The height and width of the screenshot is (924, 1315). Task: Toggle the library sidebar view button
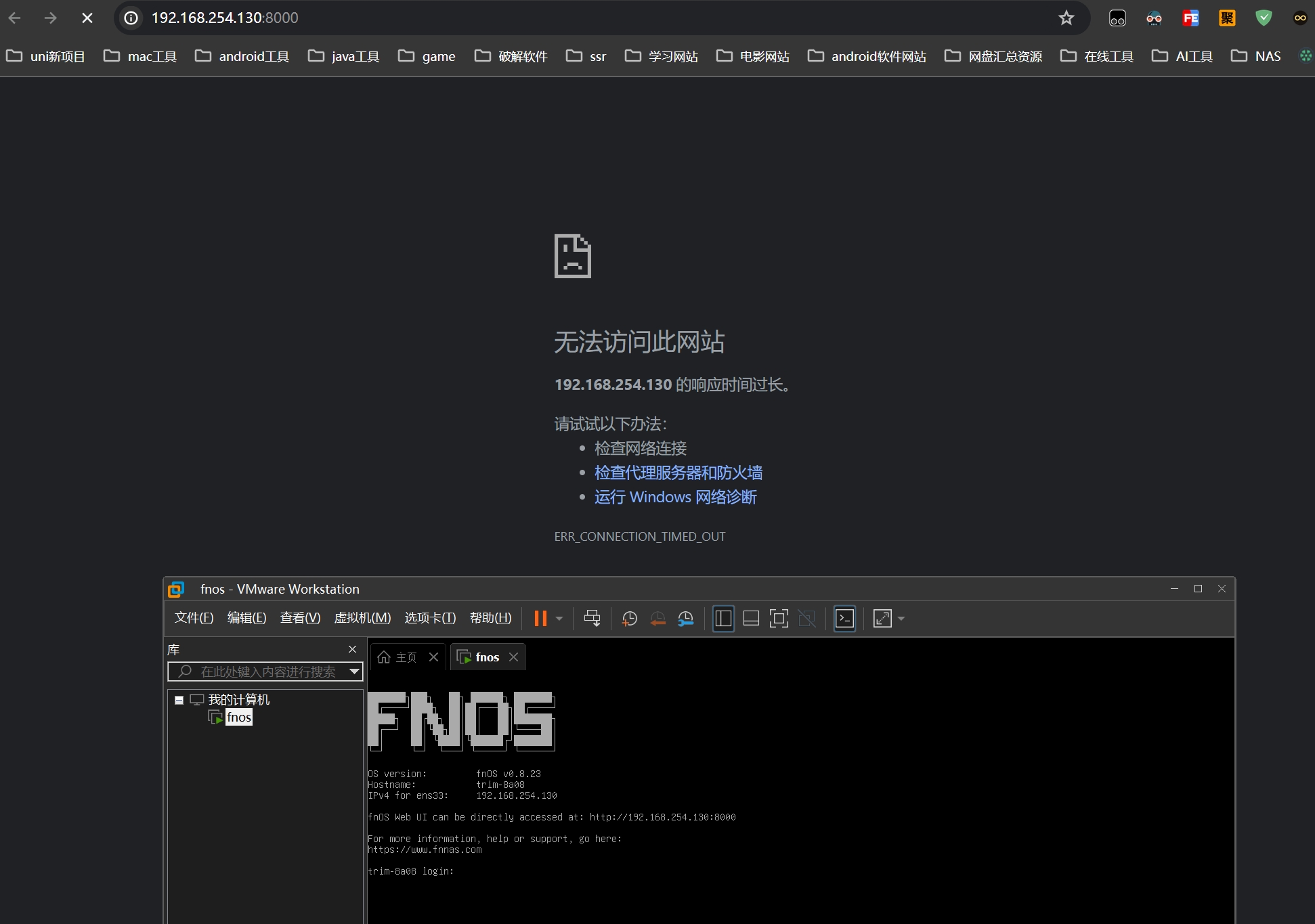723,618
